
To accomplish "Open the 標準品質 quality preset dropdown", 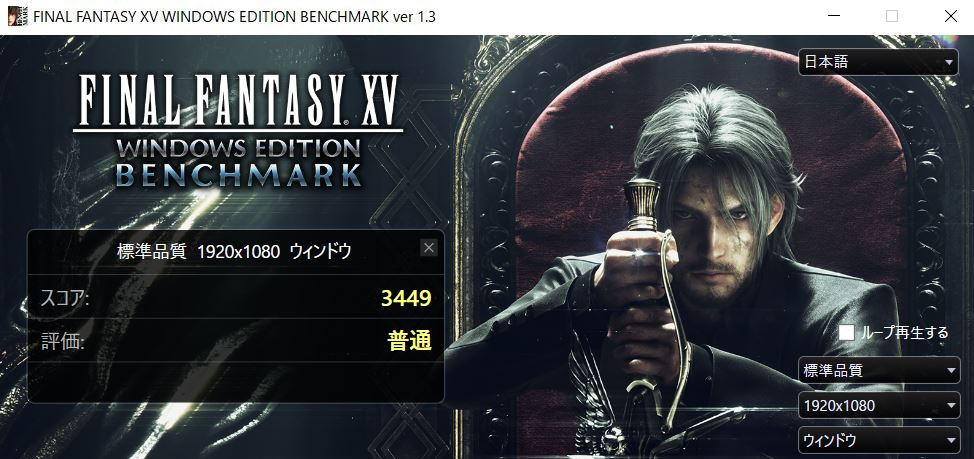I will coord(880,371).
